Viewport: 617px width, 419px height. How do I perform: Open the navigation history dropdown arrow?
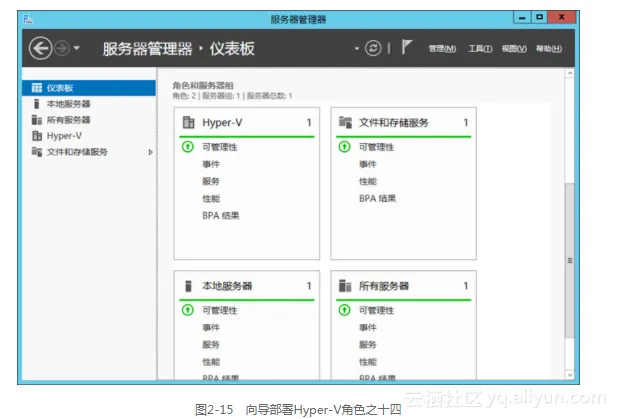coord(76,48)
